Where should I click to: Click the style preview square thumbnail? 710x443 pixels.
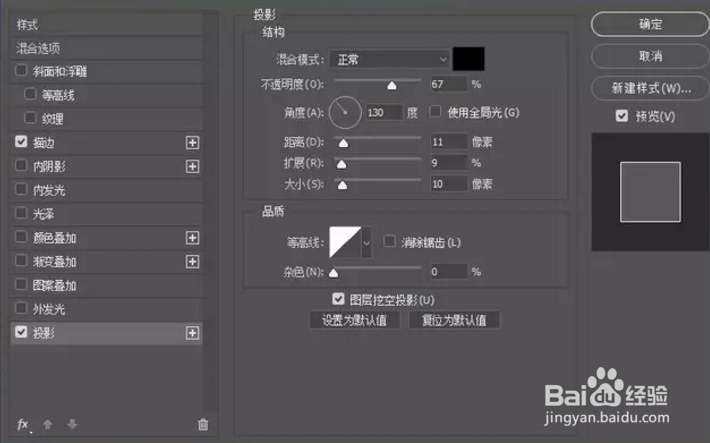point(650,192)
